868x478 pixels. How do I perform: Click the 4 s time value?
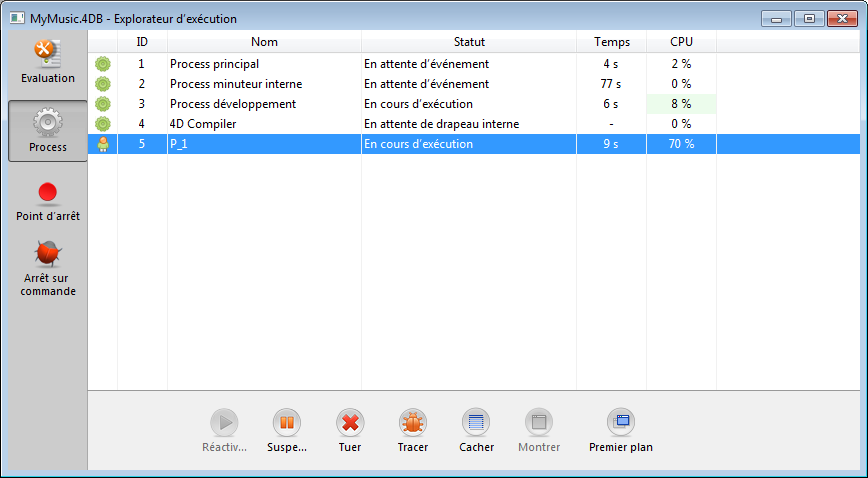point(611,64)
